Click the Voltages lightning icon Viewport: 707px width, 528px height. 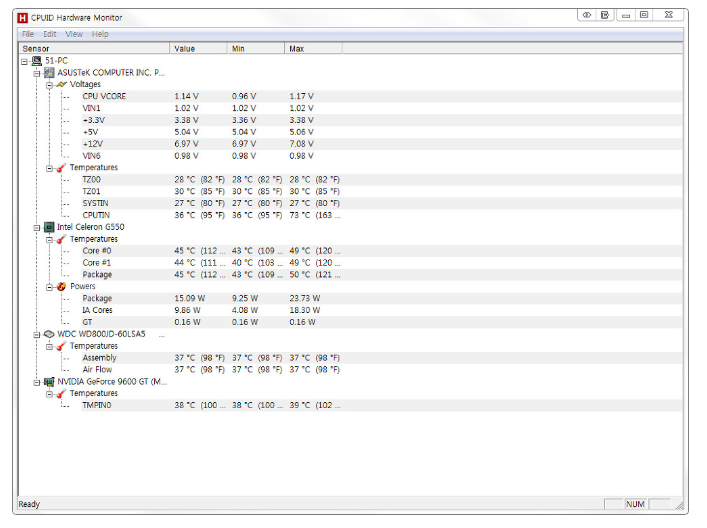[x=61, y=84]
